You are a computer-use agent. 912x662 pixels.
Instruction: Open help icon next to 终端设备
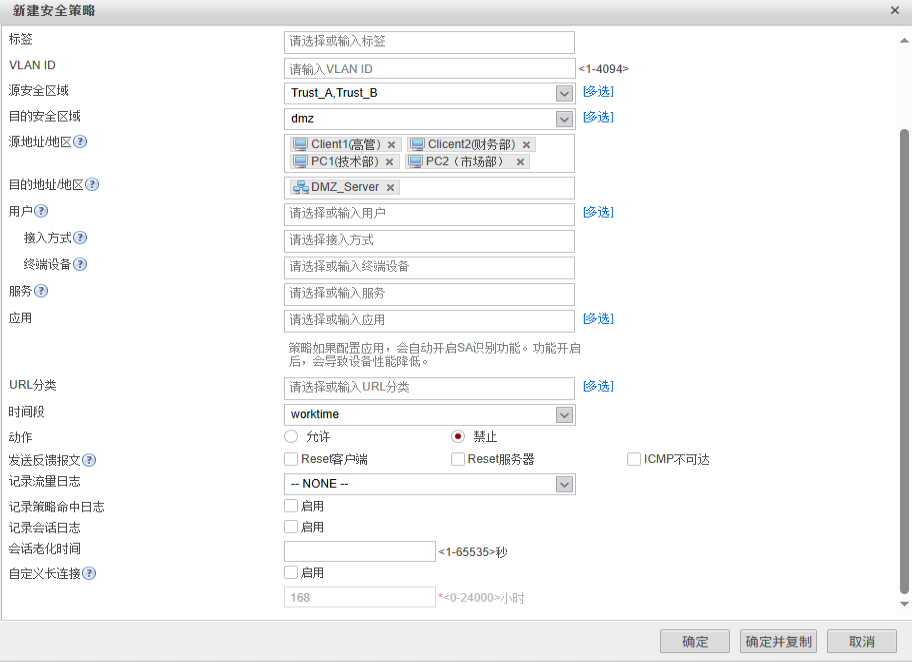[80, 264]
